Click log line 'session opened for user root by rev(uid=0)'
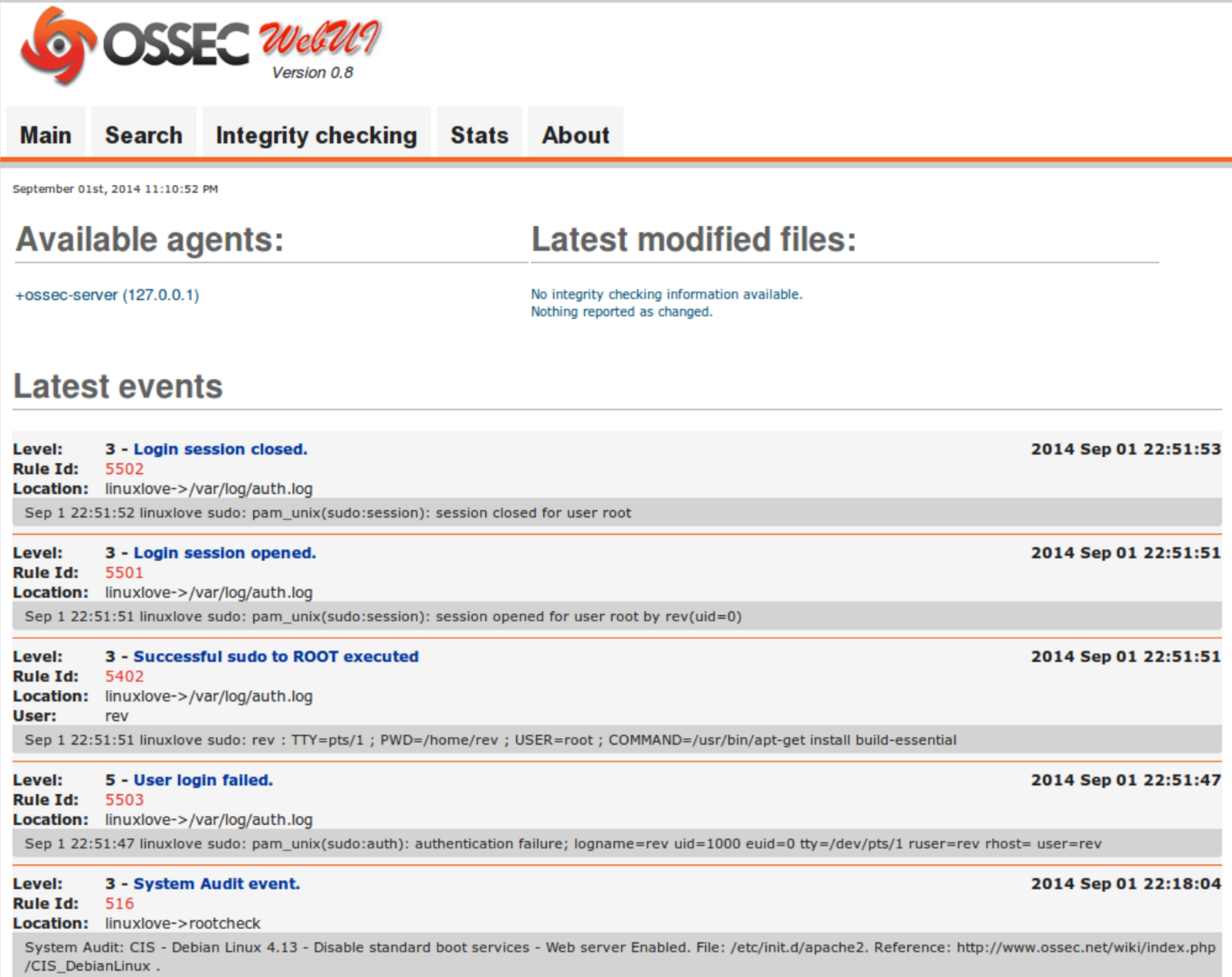1232x977 pixels. 617,617
